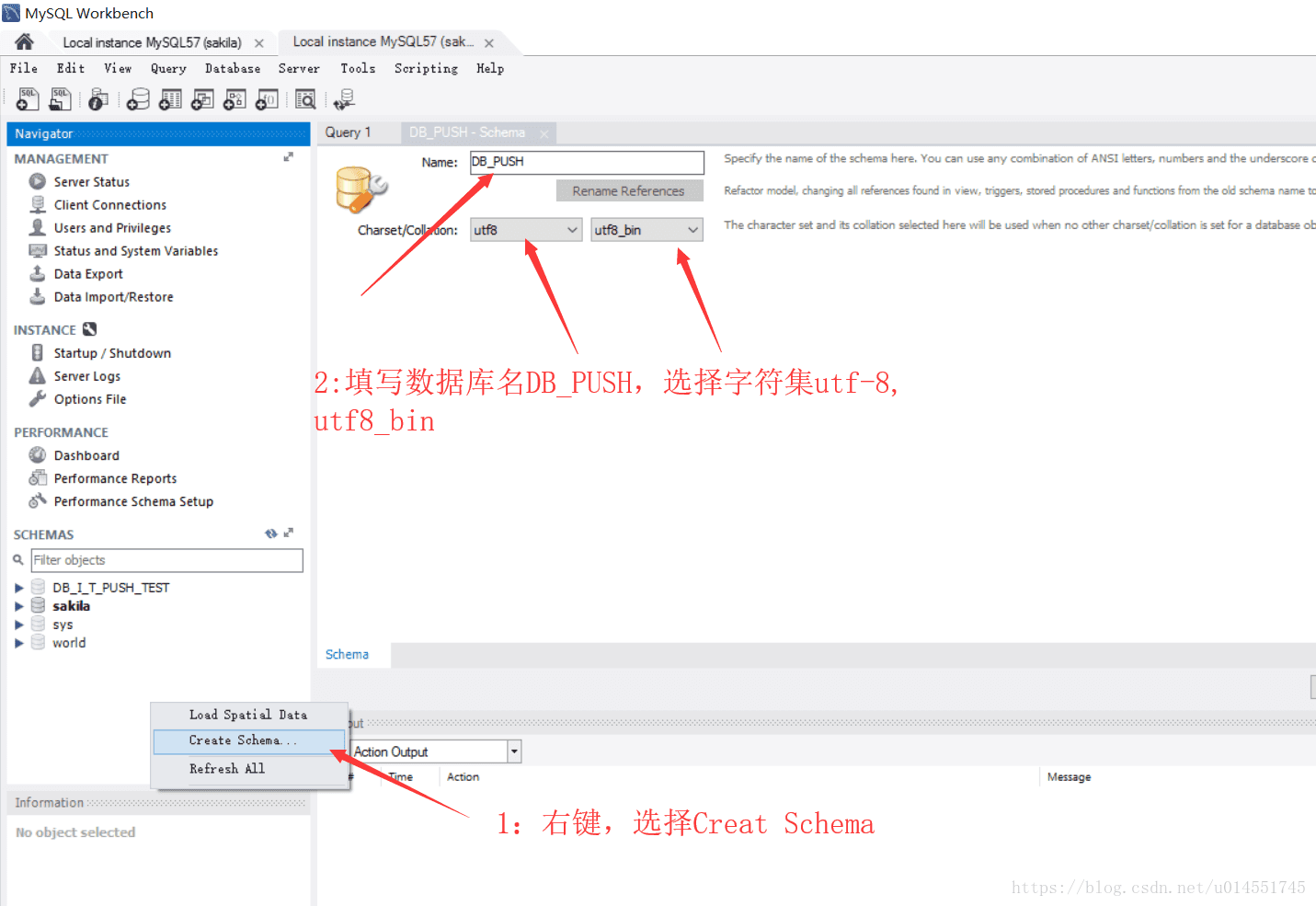The image size is (1316, 906).
Task: Click Performance Reports icon
Action: pos(38,477)
